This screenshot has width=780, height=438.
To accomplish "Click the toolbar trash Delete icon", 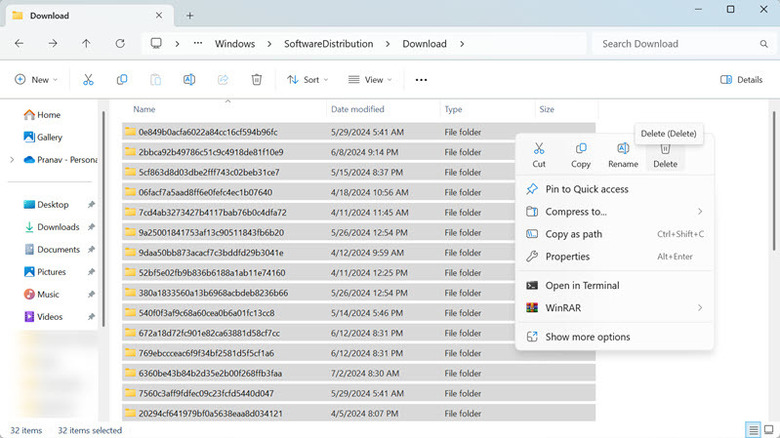I will coord(256,80).
